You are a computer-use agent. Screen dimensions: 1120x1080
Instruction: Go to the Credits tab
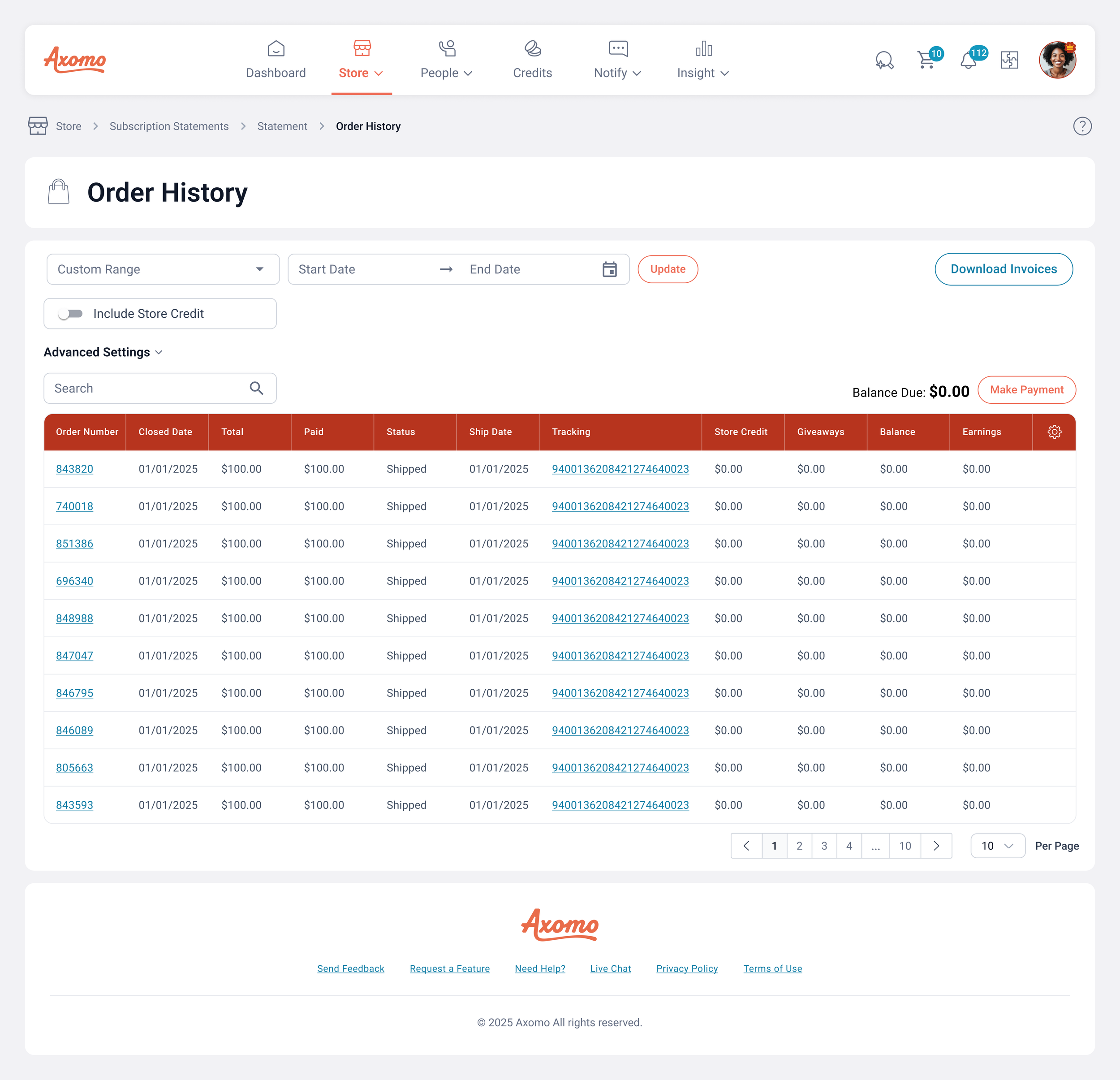[532, 60]
